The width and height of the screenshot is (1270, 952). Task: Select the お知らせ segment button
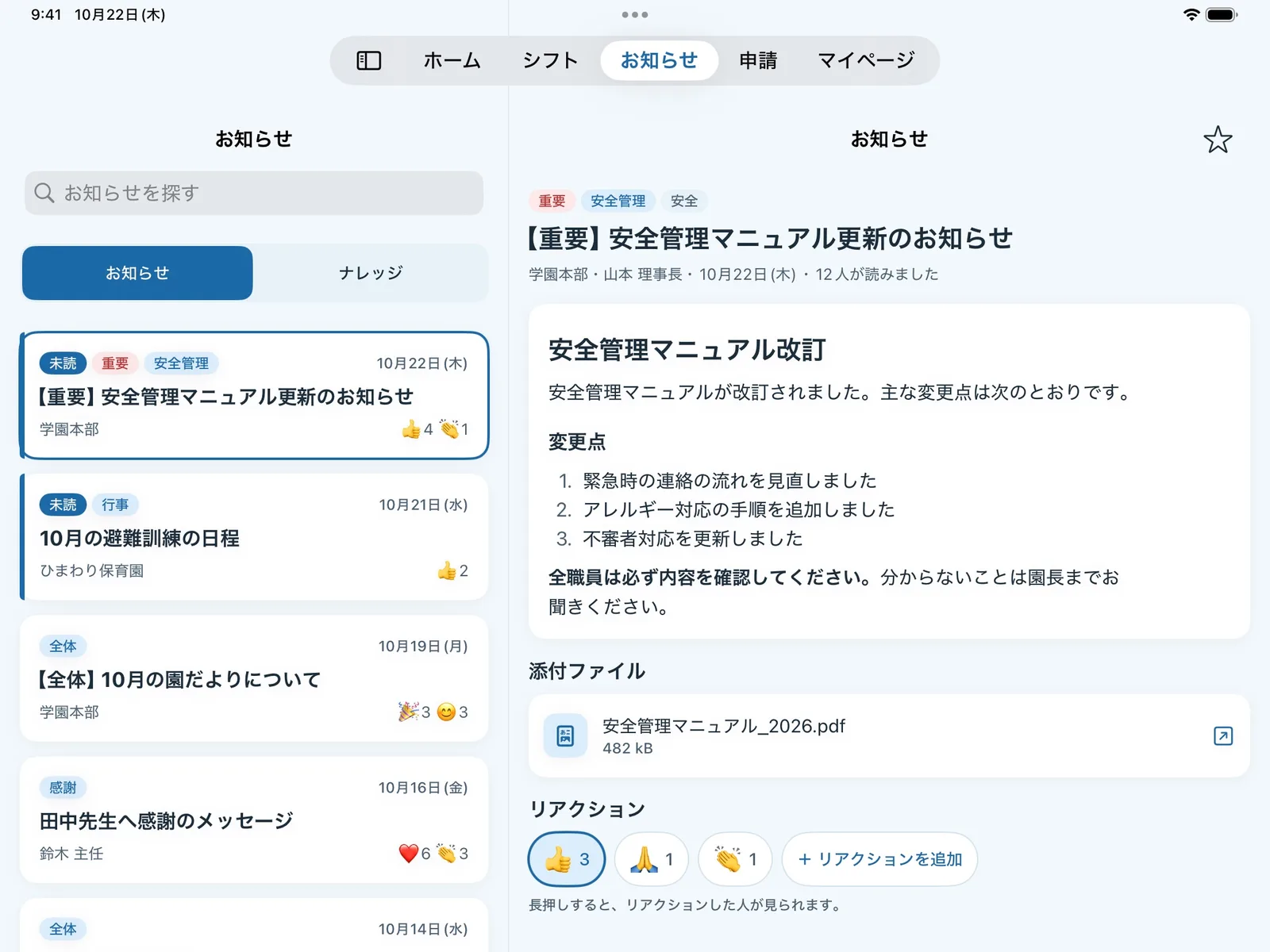pos(137,273)
